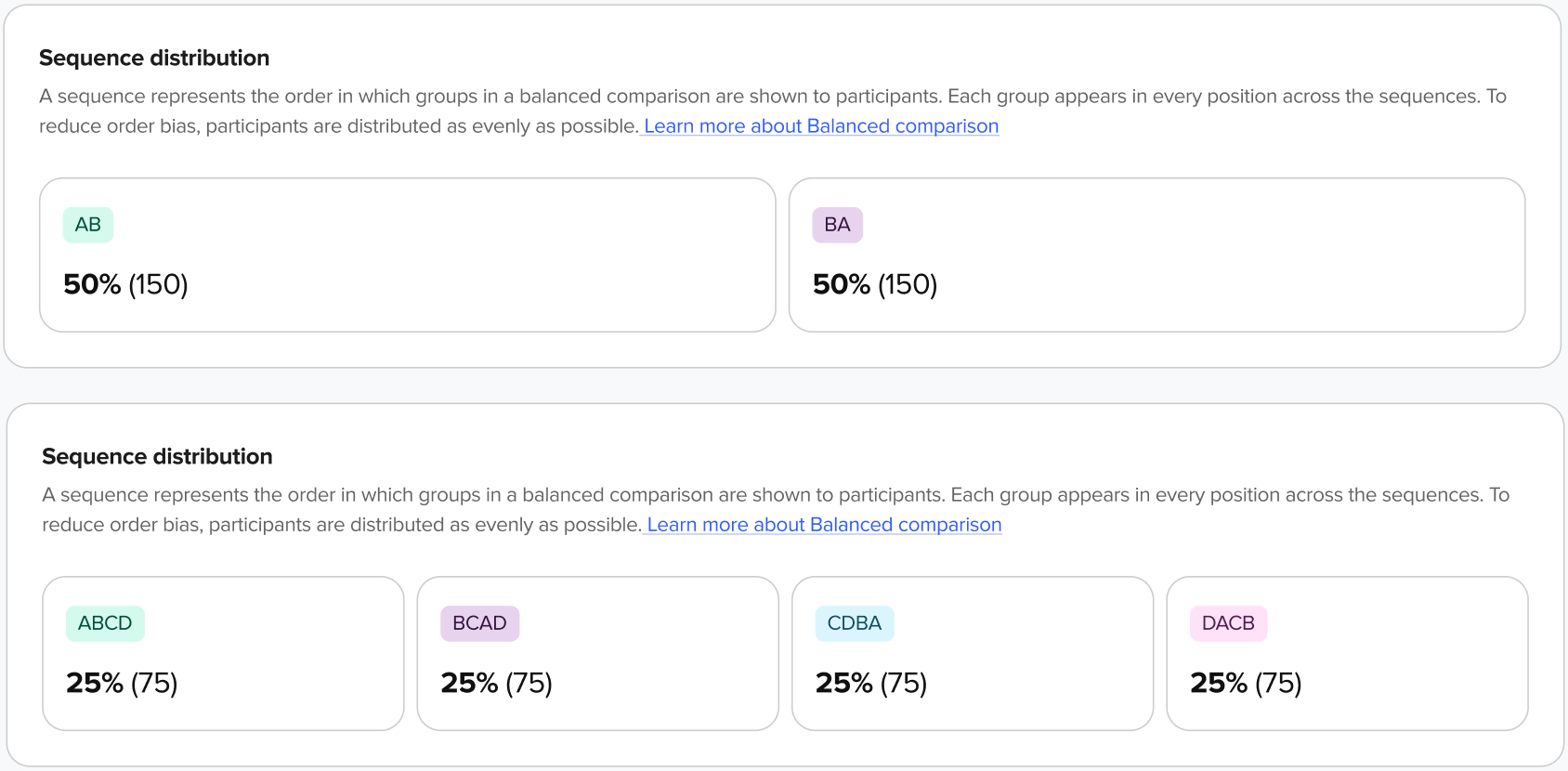Screen dimensions: 1568x771
Task: Click the 50% (150) value under AB
Action: point(125,284)
